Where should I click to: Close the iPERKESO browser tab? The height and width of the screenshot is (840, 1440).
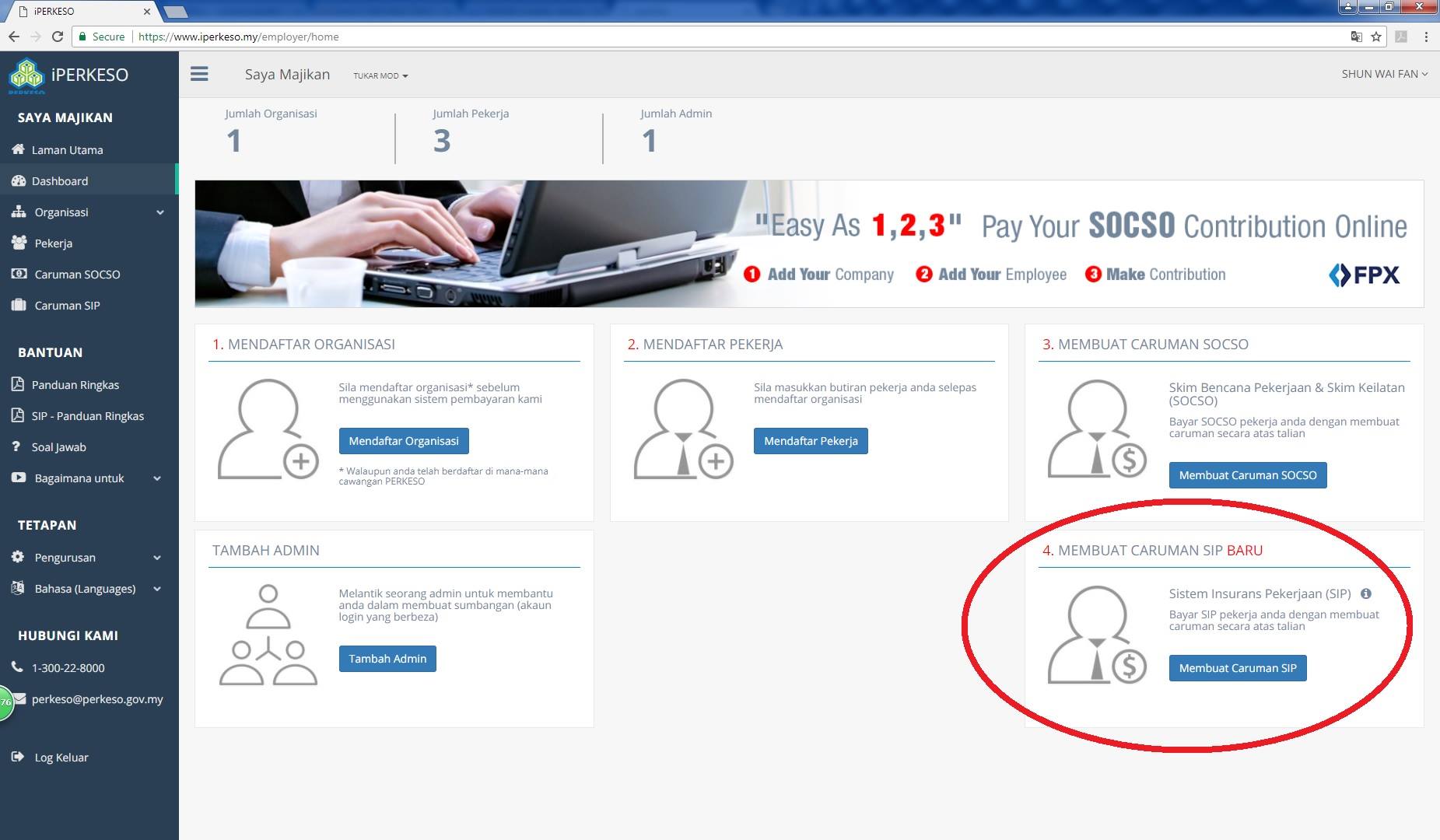pyautogui.click(x=147, y=12)
